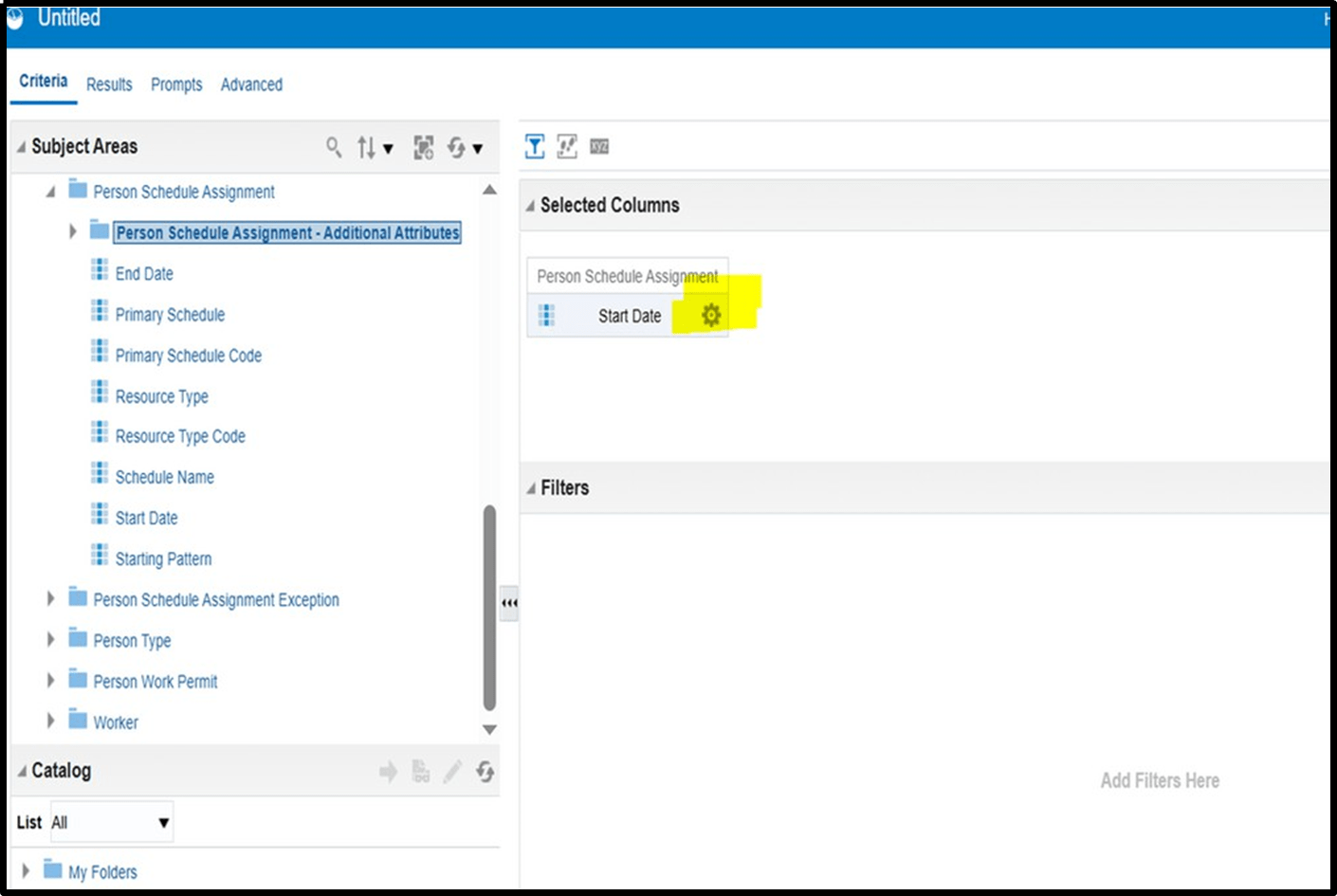Expand the Worker folder
Image resolution: width=1337 pixels, height=896 pixels.
(x=51, y=721)
